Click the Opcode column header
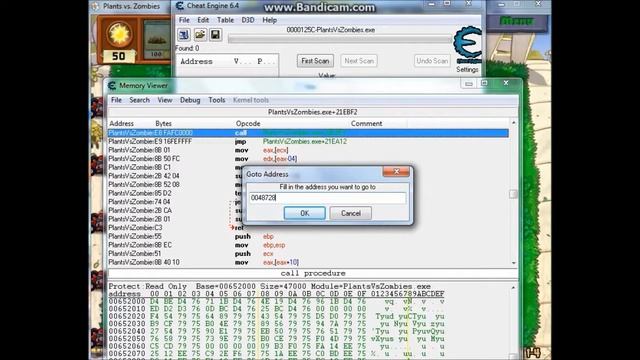640x360 pixels. coord(248,123)
